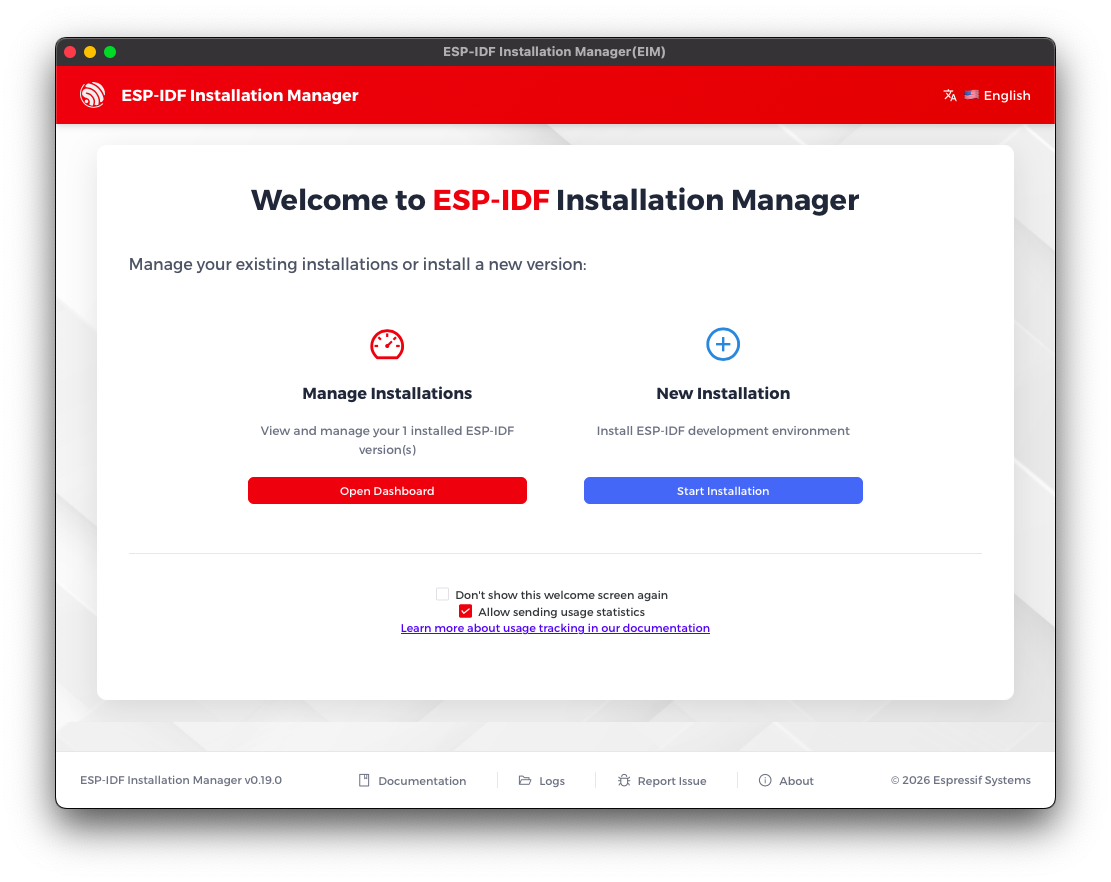The width and height of the screenshot is (1111, 882).
Task: Click the translate language icon
Action: (950, 95)
